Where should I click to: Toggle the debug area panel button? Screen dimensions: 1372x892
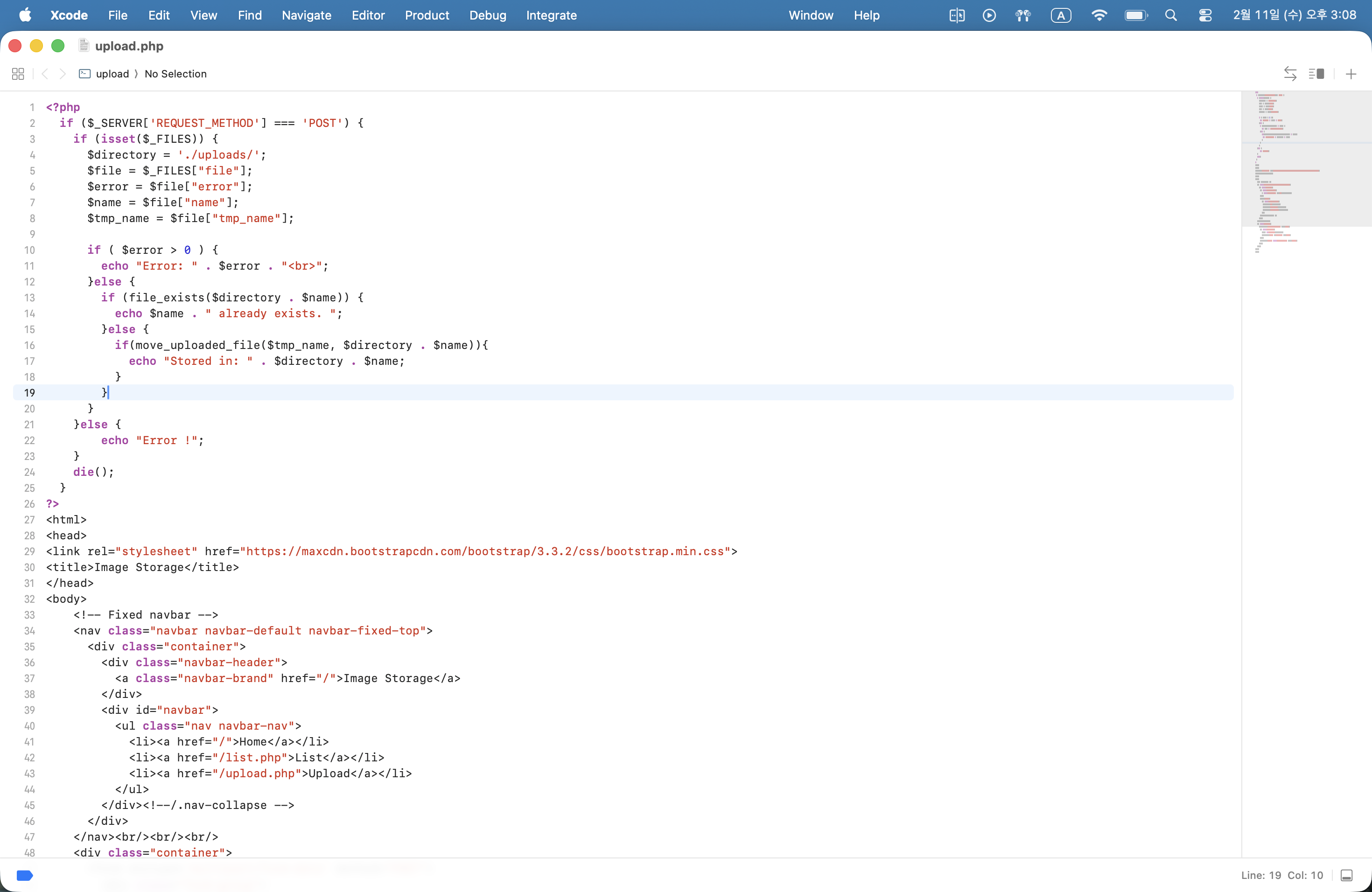[1347, 875]
